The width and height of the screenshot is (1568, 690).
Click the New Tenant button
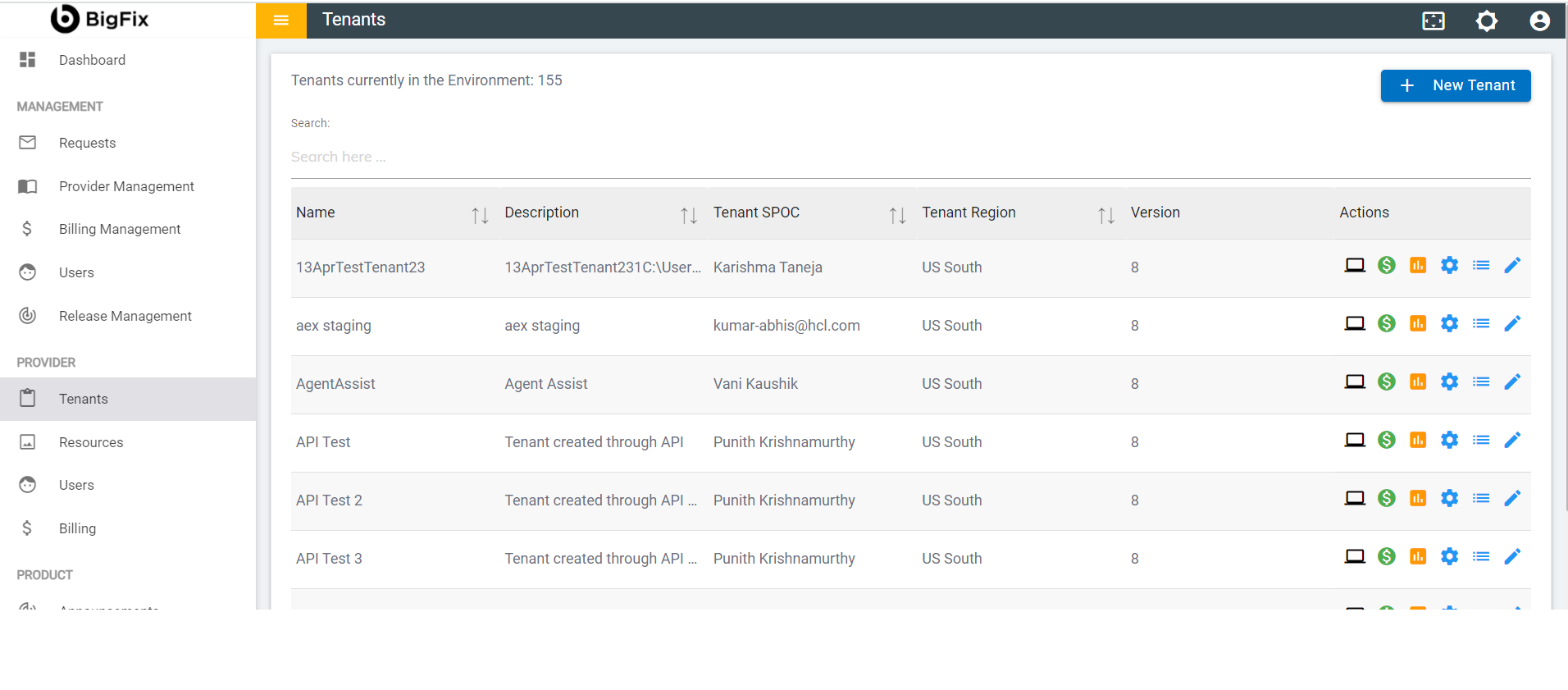(x=1456, y=85)
